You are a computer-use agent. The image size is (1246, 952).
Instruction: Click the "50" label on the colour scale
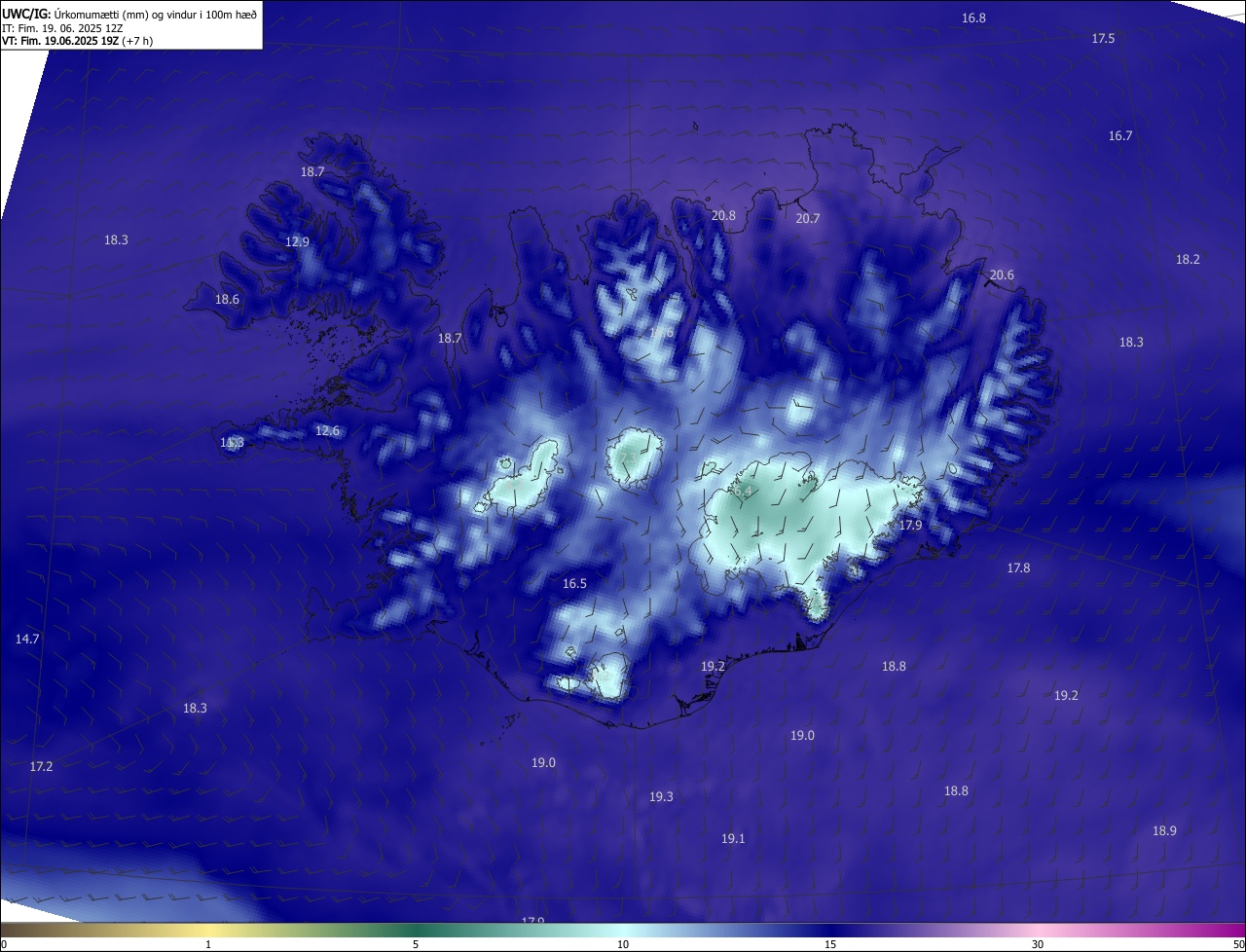pyautogui.click(x=1238, y=945)
